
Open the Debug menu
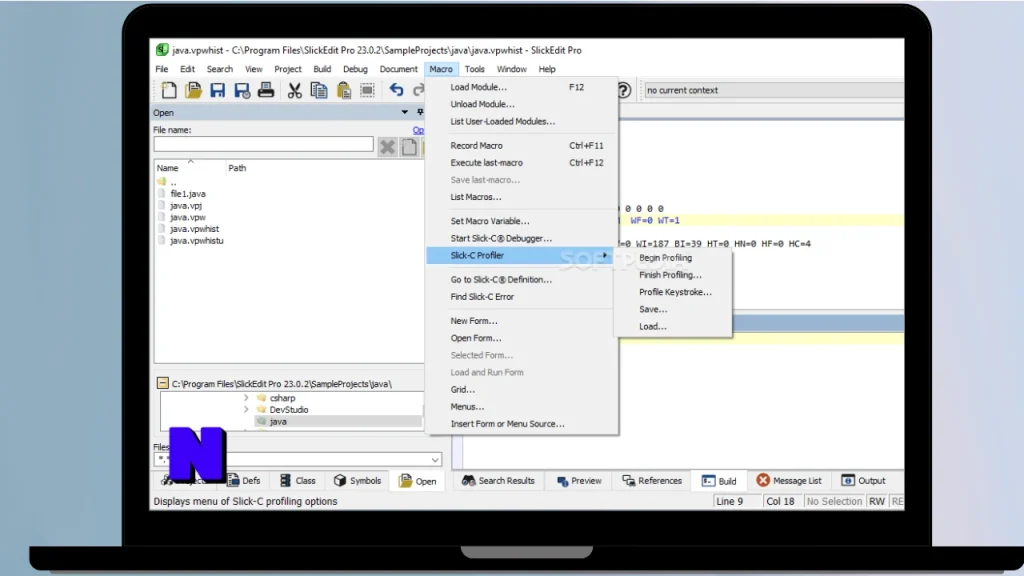coord(355,69)
